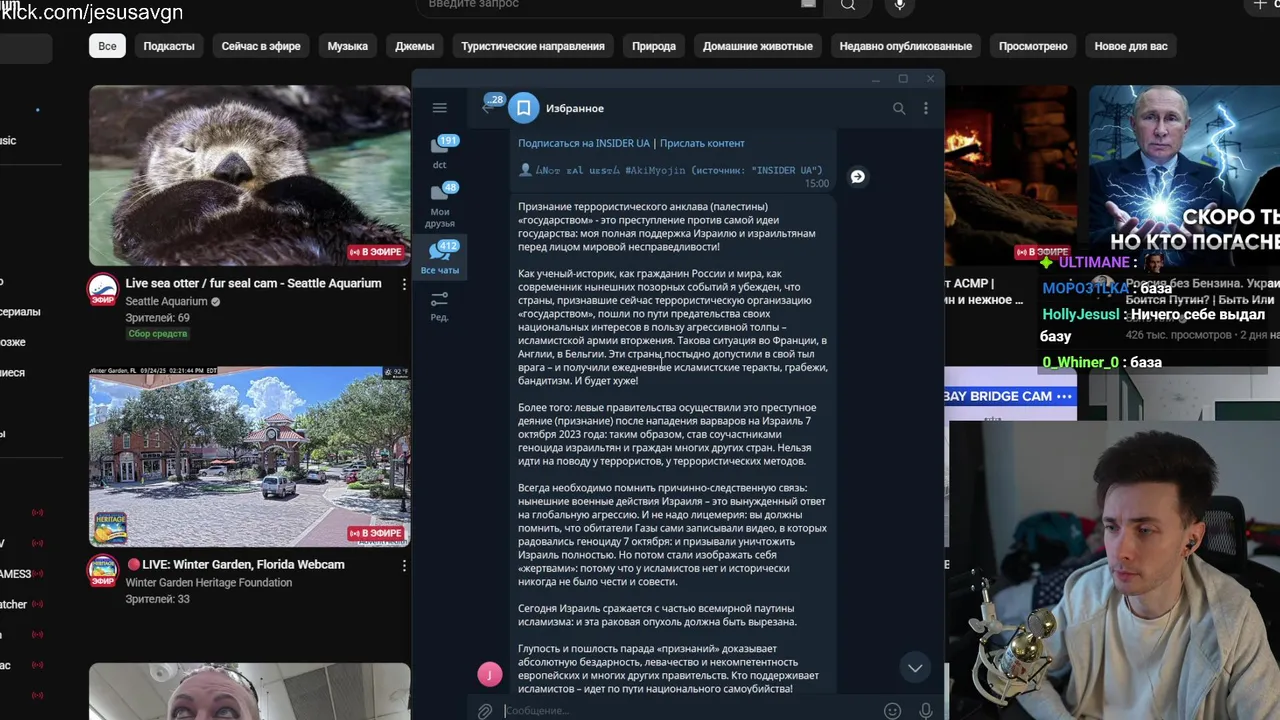This screenshot has height=720, width=1280.
Task: Open BAY BRIDGE CAM thumbnail
Action: (1010, 395)
